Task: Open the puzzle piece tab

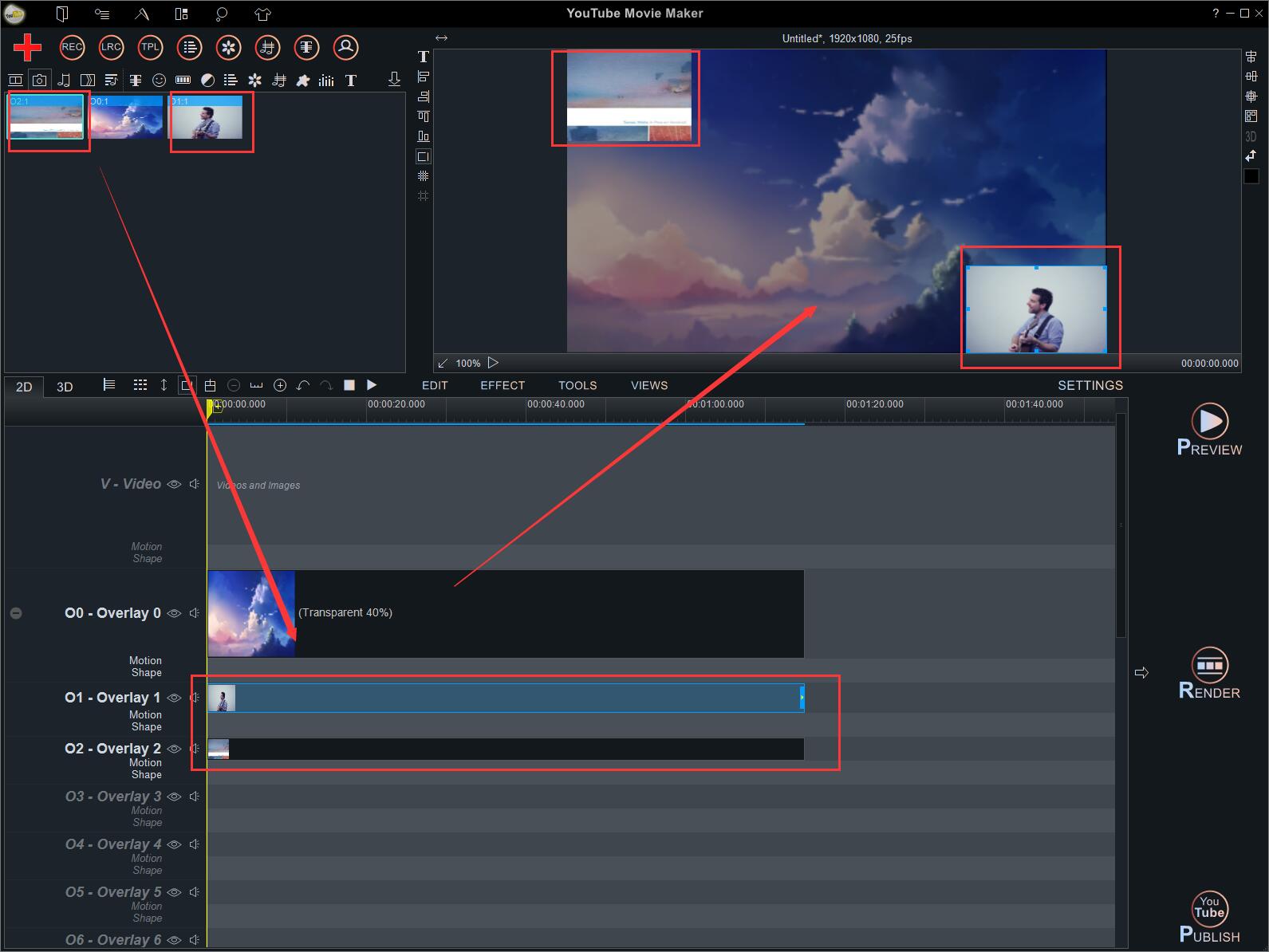Action: [x=303, y=80]
